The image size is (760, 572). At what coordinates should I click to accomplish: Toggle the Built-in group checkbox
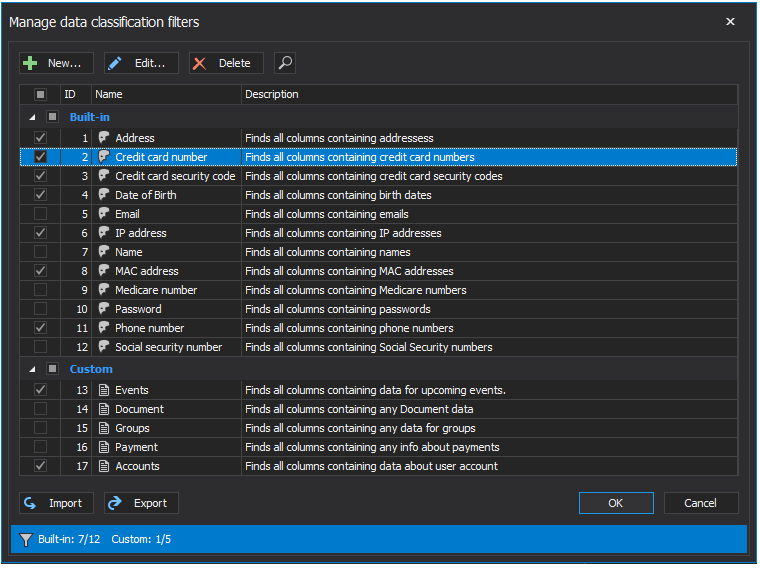52,117
